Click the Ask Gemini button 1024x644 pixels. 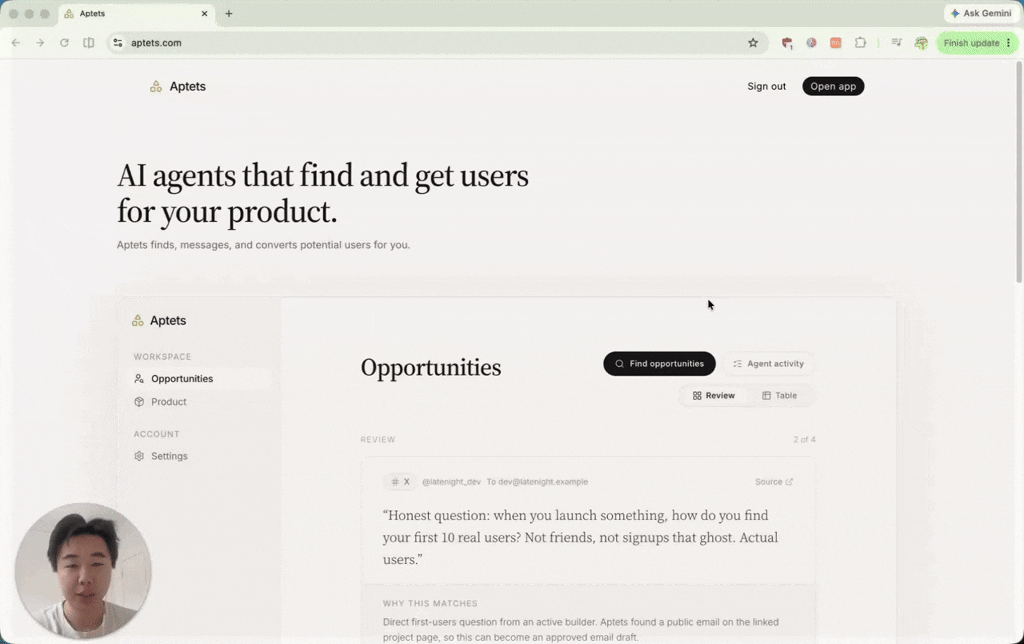[x=982, y=13]
